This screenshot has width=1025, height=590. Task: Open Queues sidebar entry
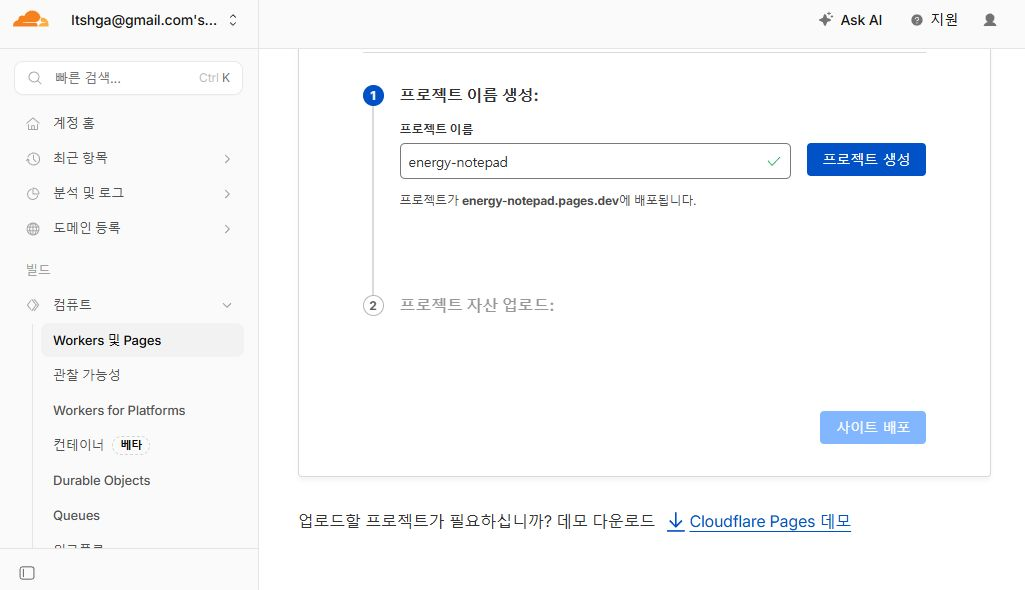[76, 516]
